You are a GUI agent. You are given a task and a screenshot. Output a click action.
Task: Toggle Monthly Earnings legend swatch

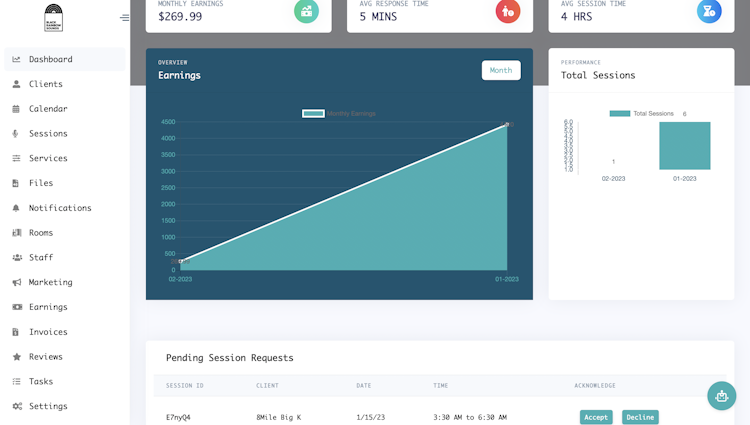click(313, 113)
